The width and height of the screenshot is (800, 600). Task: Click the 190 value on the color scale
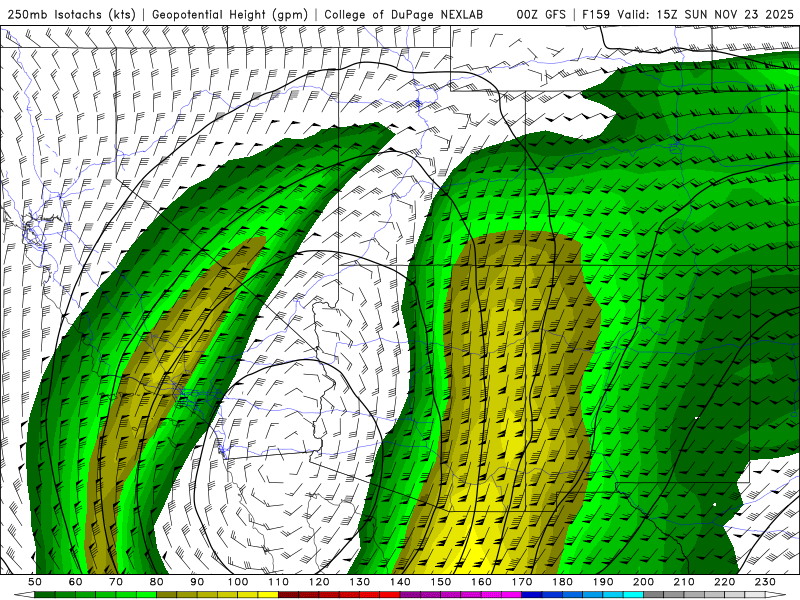[603, 582]
